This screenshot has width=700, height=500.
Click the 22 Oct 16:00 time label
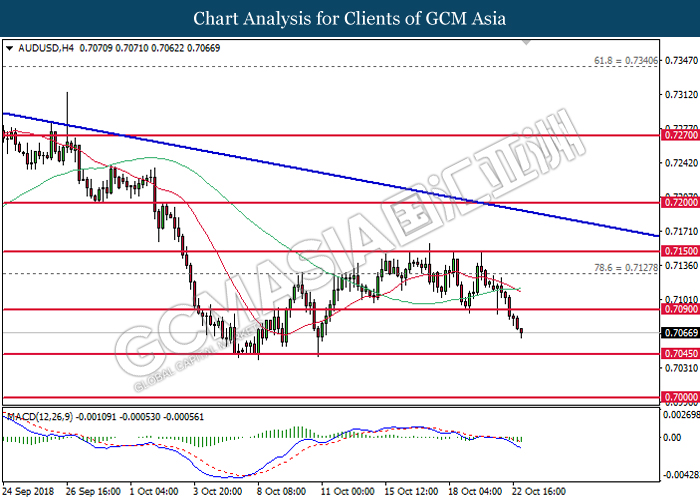[x=538, y=492]
